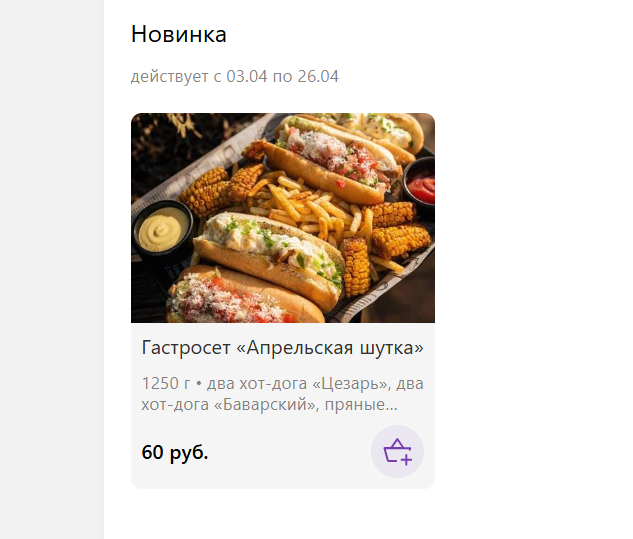Open the Гастросет «Апрельская шутка» title
Image resolution: width=633 pixels, height=539 pixels.
[x=282, y=347]
